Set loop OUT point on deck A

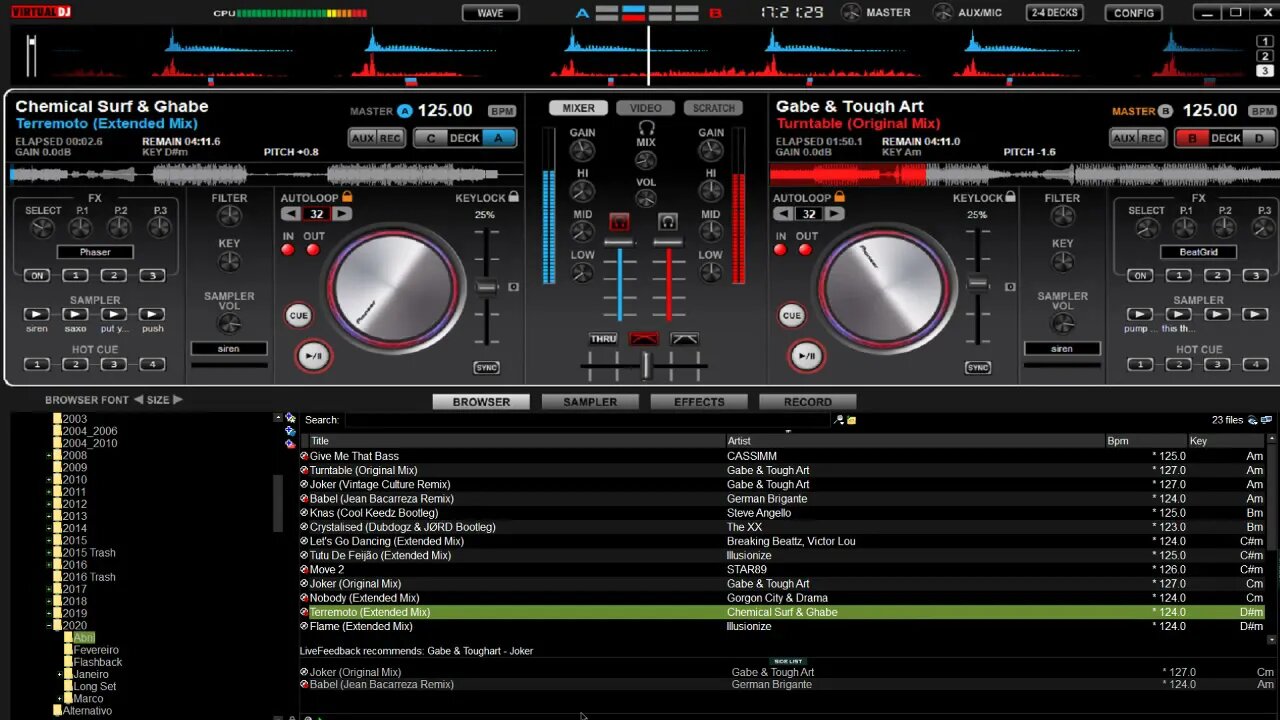pyautogui.click(x=313, y=249)
